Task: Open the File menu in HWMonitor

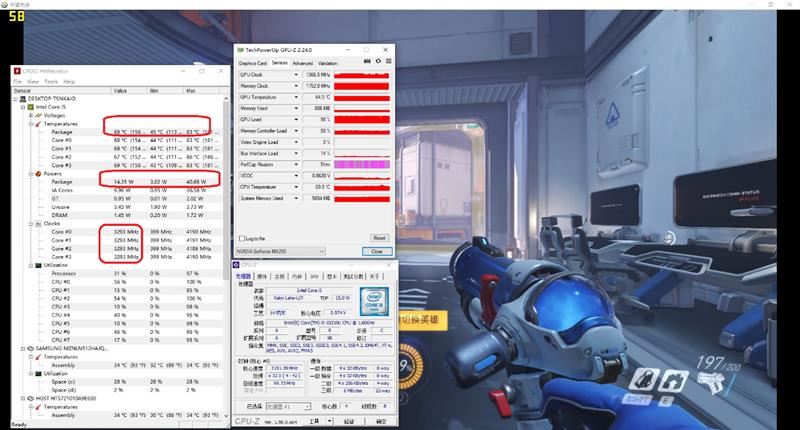Action: (17, 82)
